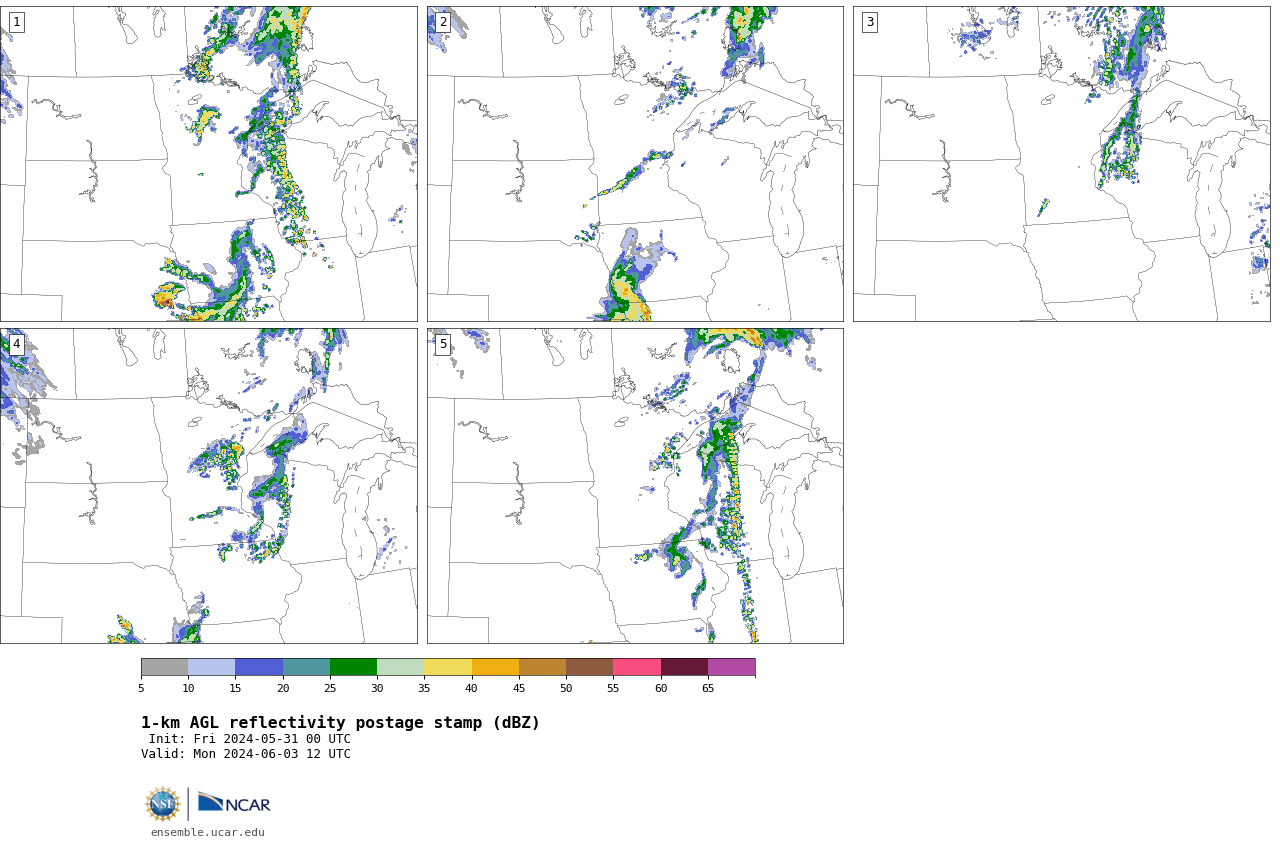Click the colorbar tick label 50

click(x=566, y=688)
